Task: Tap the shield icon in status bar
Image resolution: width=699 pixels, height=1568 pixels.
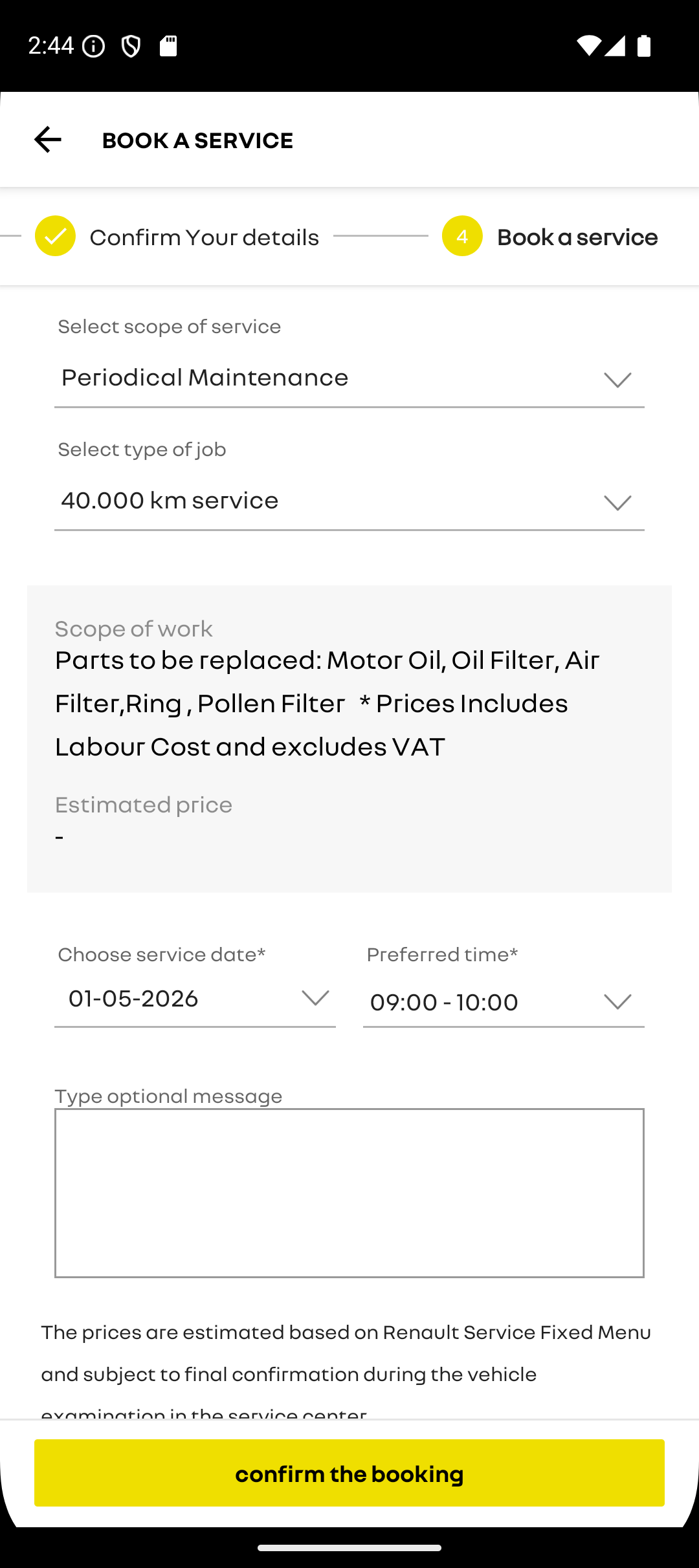Action: tap(131, 46)
